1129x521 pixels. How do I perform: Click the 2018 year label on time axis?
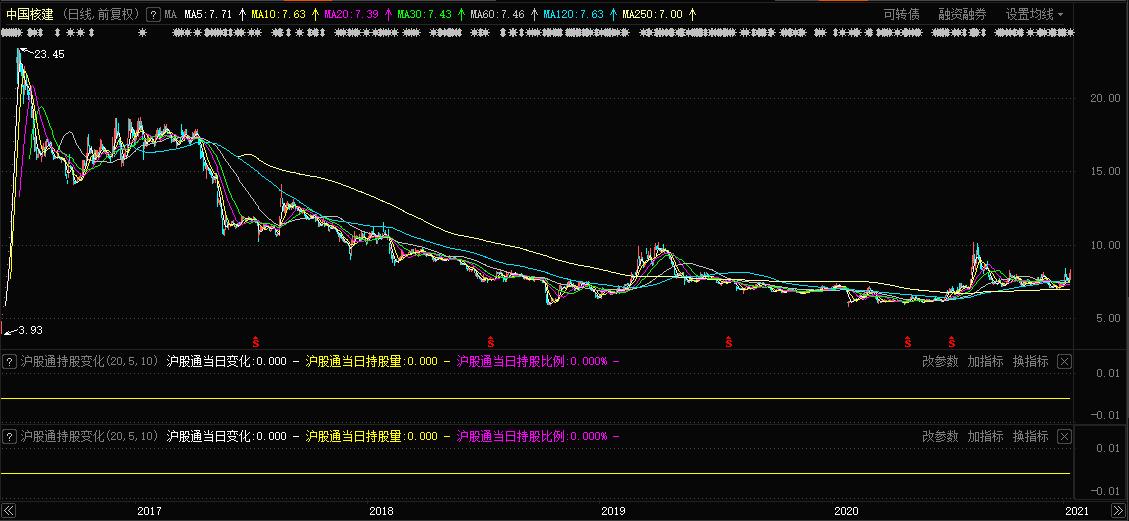click(381, 512)
